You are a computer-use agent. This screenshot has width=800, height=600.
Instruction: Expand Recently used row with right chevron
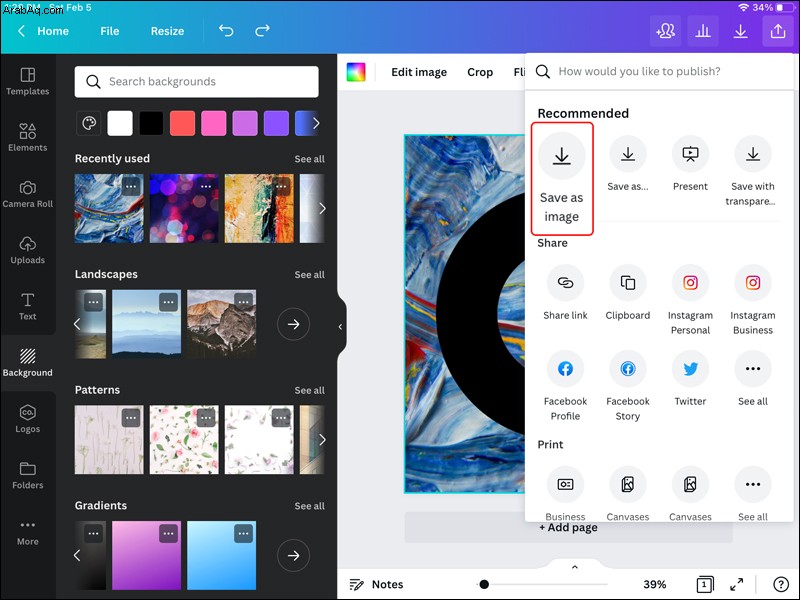click(x=322, y=208)
